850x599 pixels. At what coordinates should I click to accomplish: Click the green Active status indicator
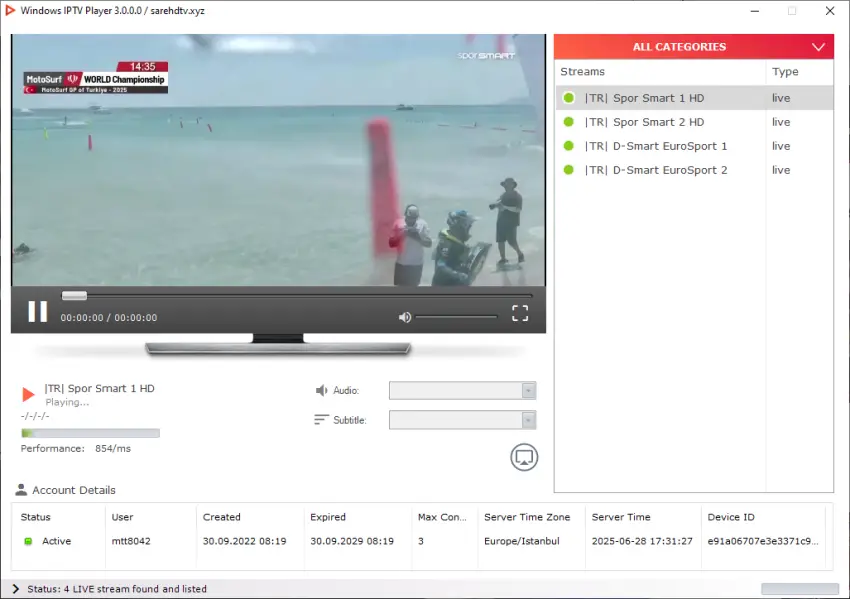(28, 541)
